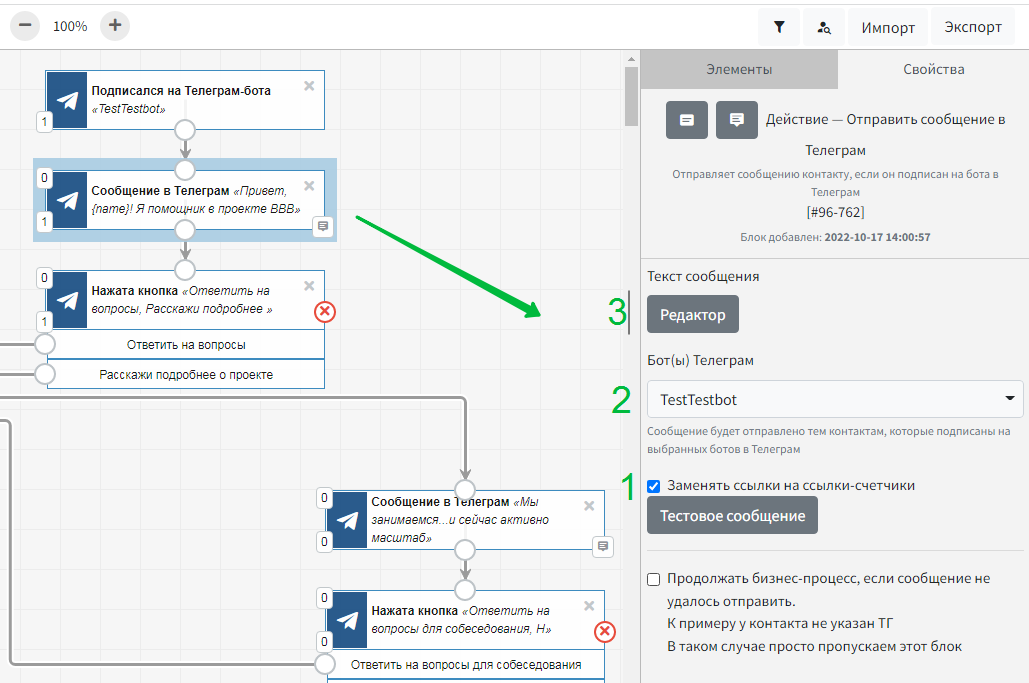Click the first note icon in the properties header
The width and height of the screenshot is (1029, 683).
(x=687, y=120)
